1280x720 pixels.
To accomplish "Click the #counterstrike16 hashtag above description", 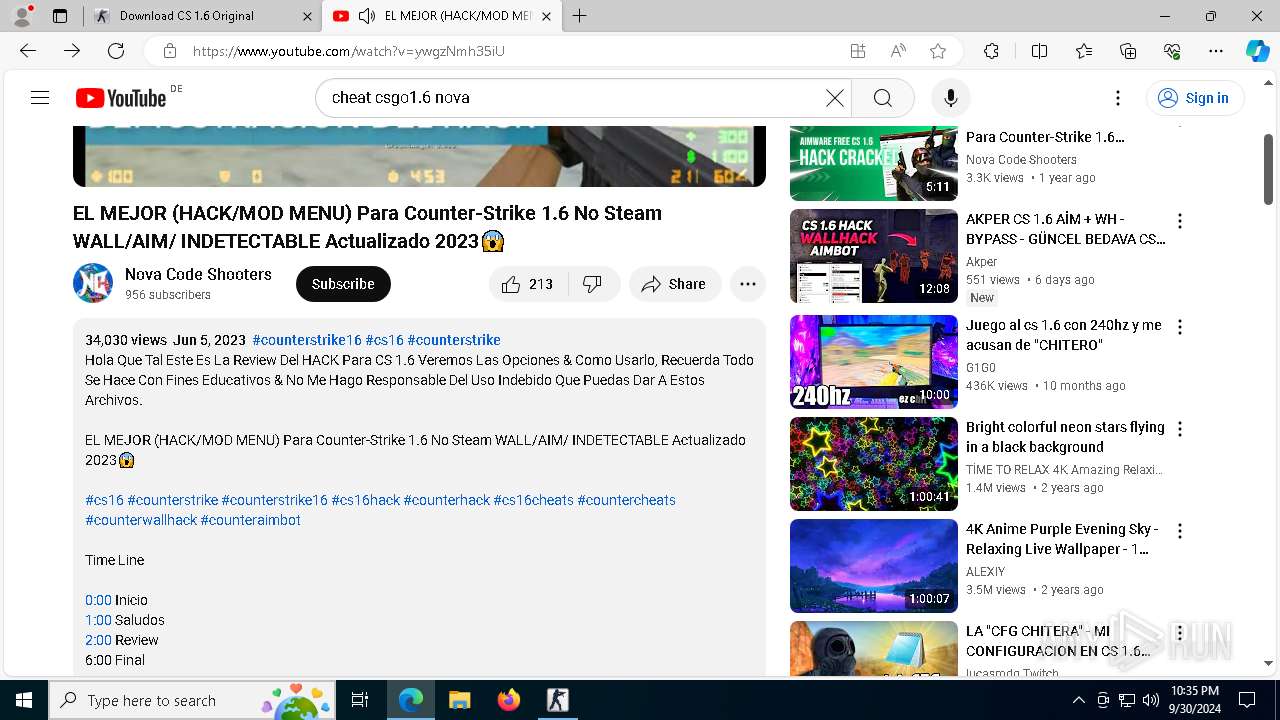I will (307, 340).
